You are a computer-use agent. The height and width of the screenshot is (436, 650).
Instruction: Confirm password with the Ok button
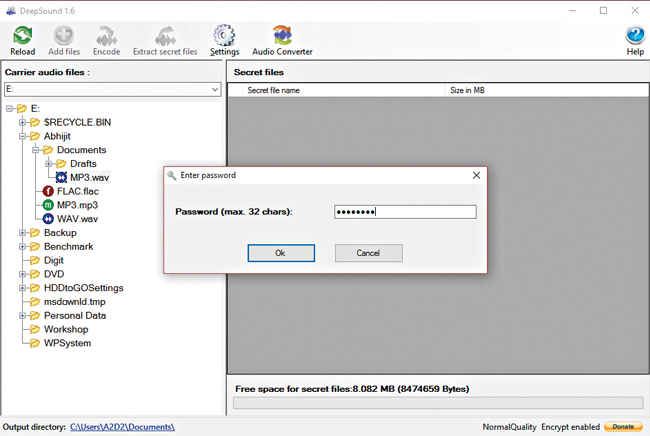(x=281, y=253)
